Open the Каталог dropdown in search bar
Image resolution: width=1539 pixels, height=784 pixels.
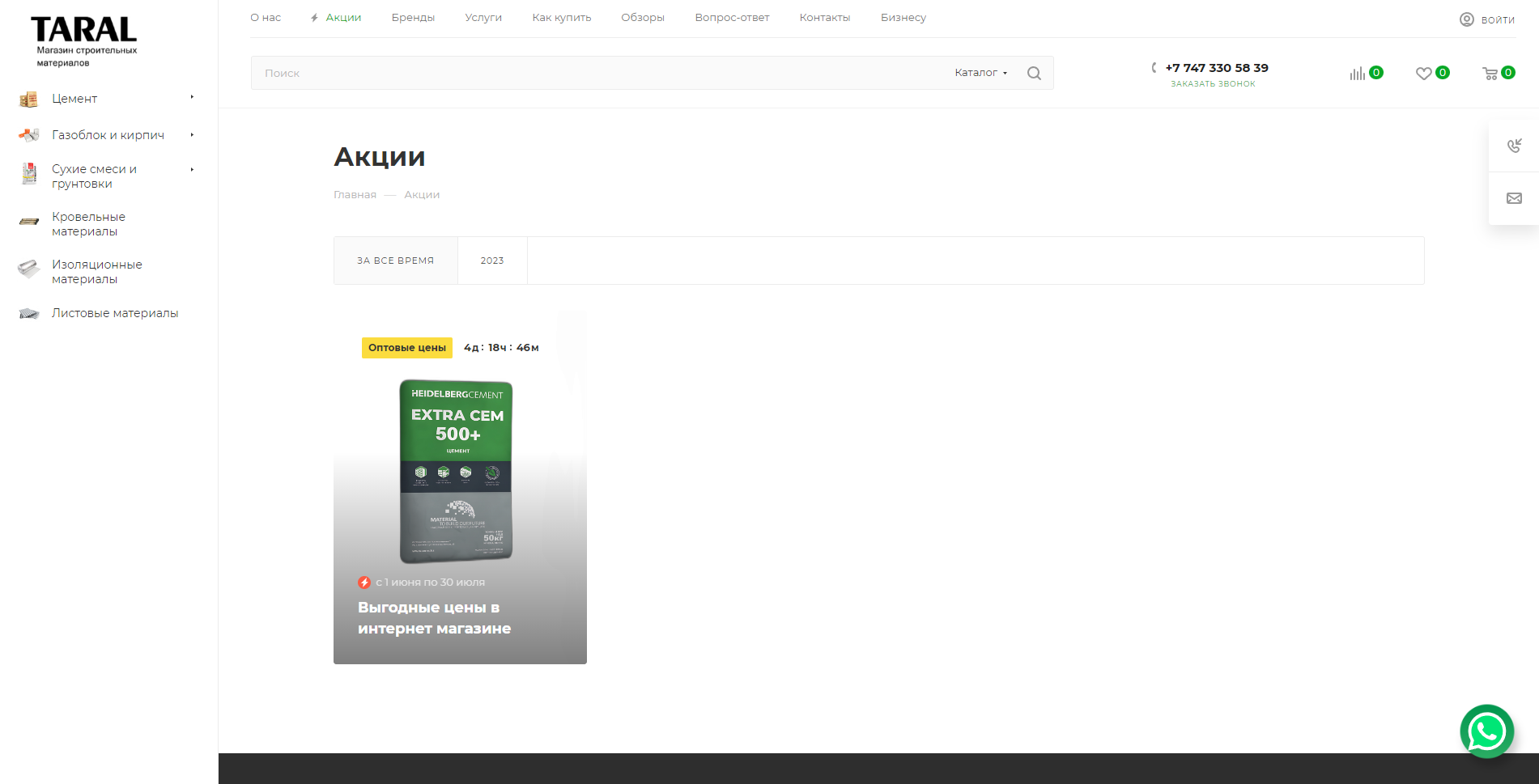pyautogui.click(x=980, y=73)
